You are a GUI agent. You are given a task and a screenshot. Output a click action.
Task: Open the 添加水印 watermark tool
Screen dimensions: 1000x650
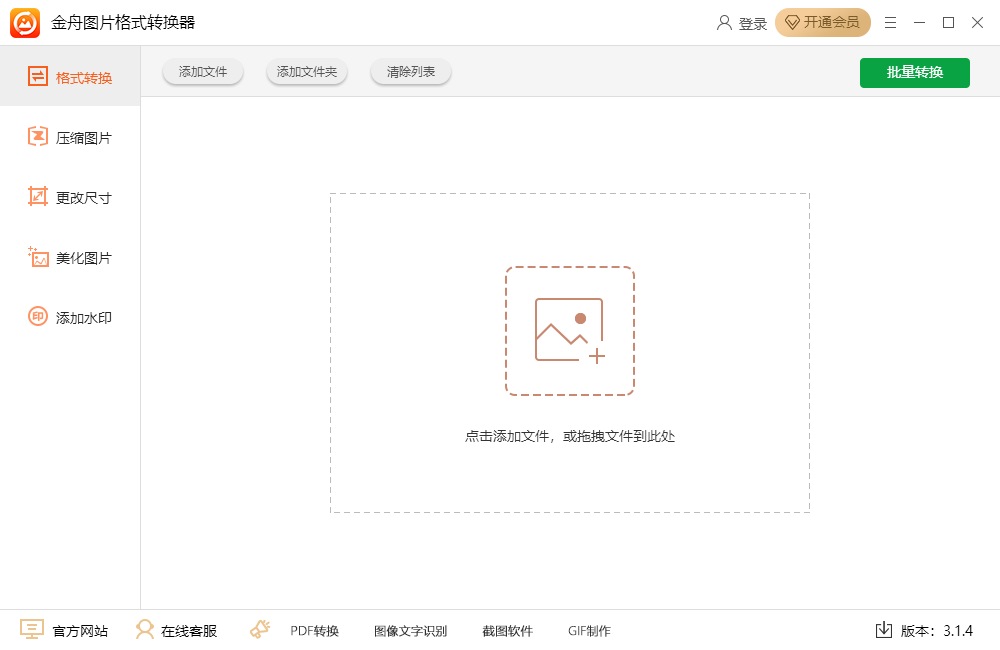point(70,317)
